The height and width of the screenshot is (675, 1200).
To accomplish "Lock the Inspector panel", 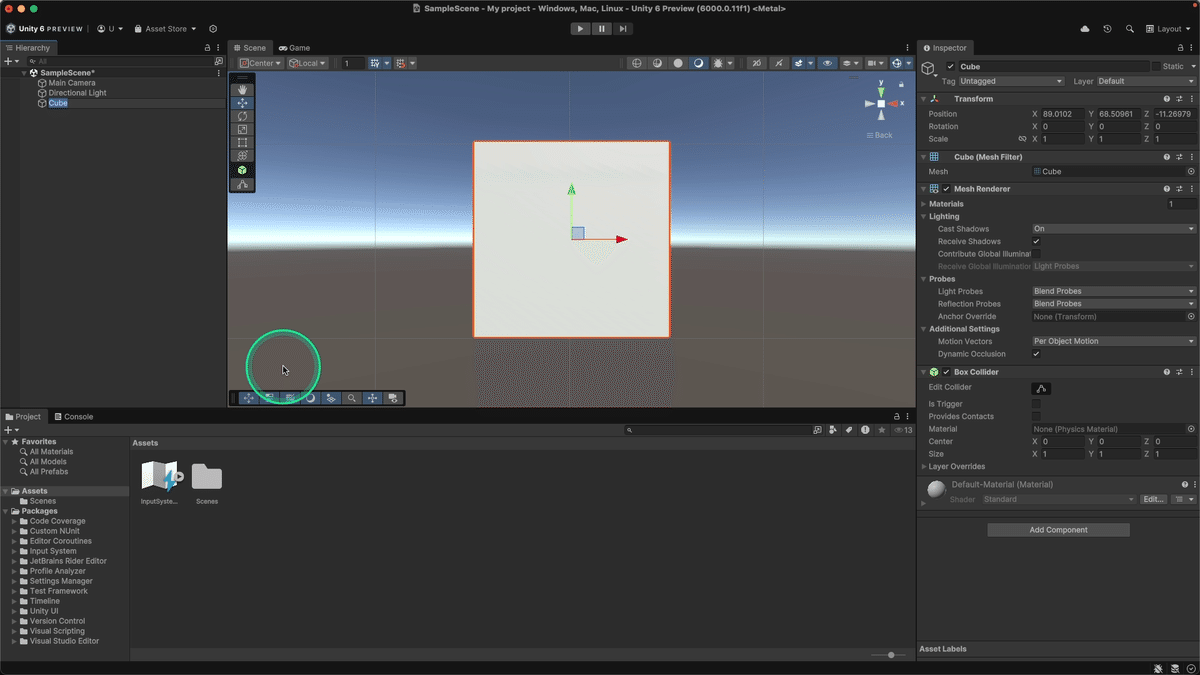I will (1181, 48).
